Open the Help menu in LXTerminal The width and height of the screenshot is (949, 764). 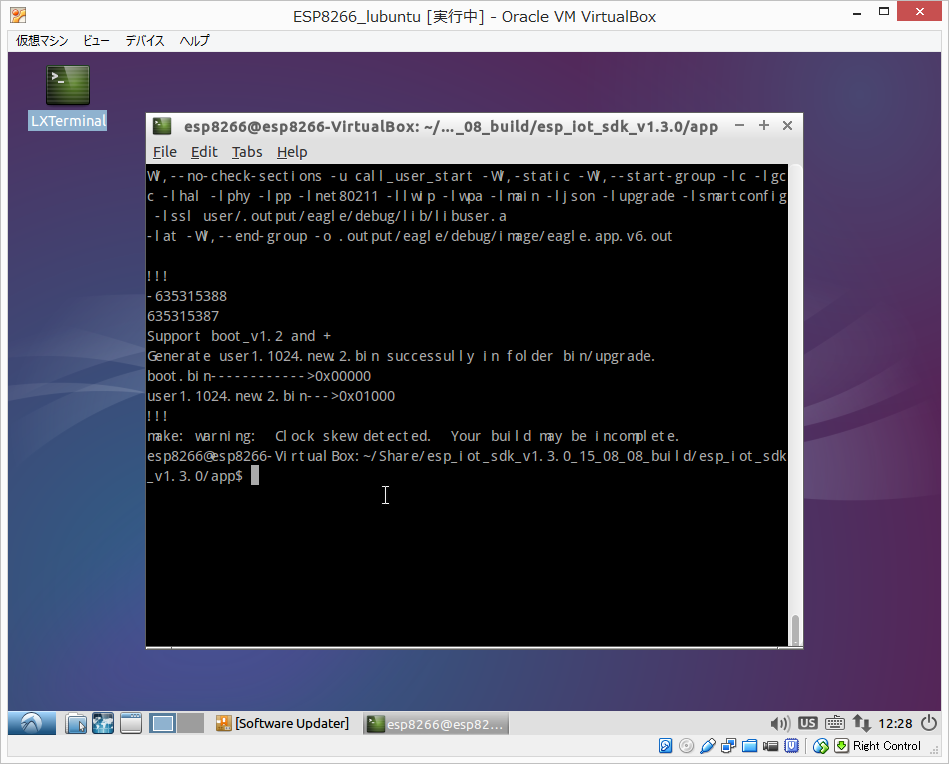[292, 152]
